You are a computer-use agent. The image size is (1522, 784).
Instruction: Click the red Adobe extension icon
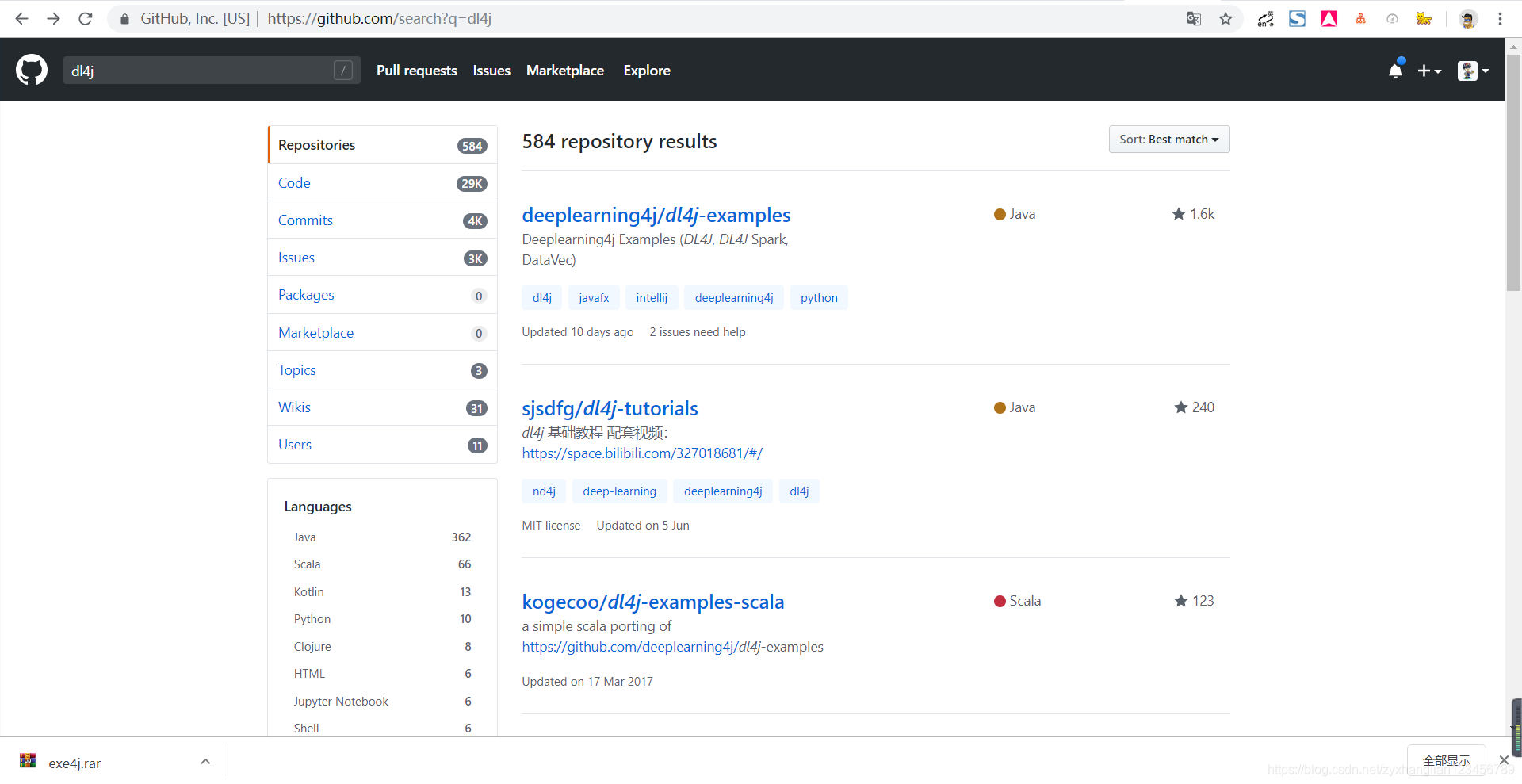tap(1329, 18)
